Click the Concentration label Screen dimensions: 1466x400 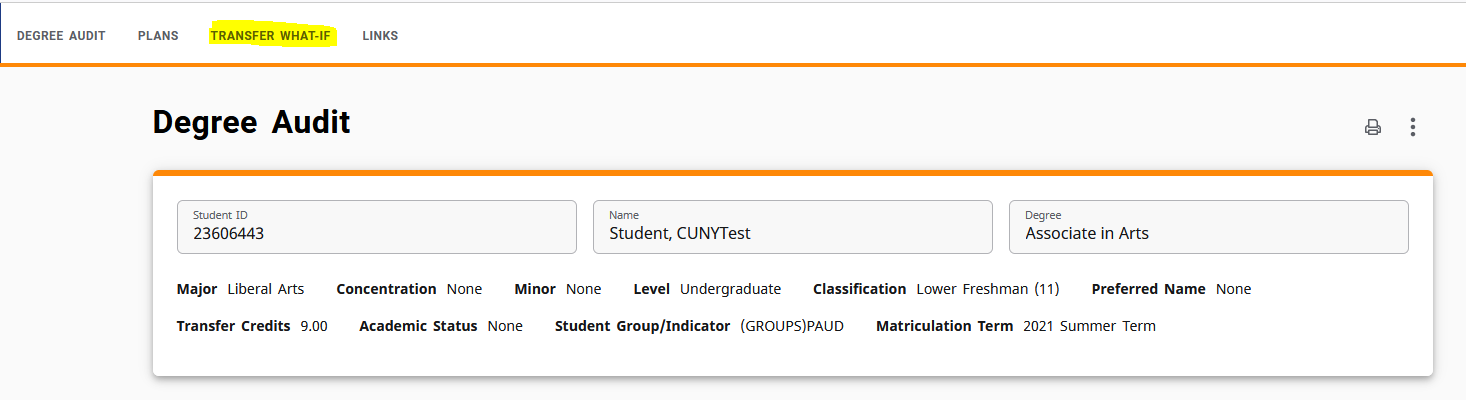pyautogui.click(x=386, y=289)
